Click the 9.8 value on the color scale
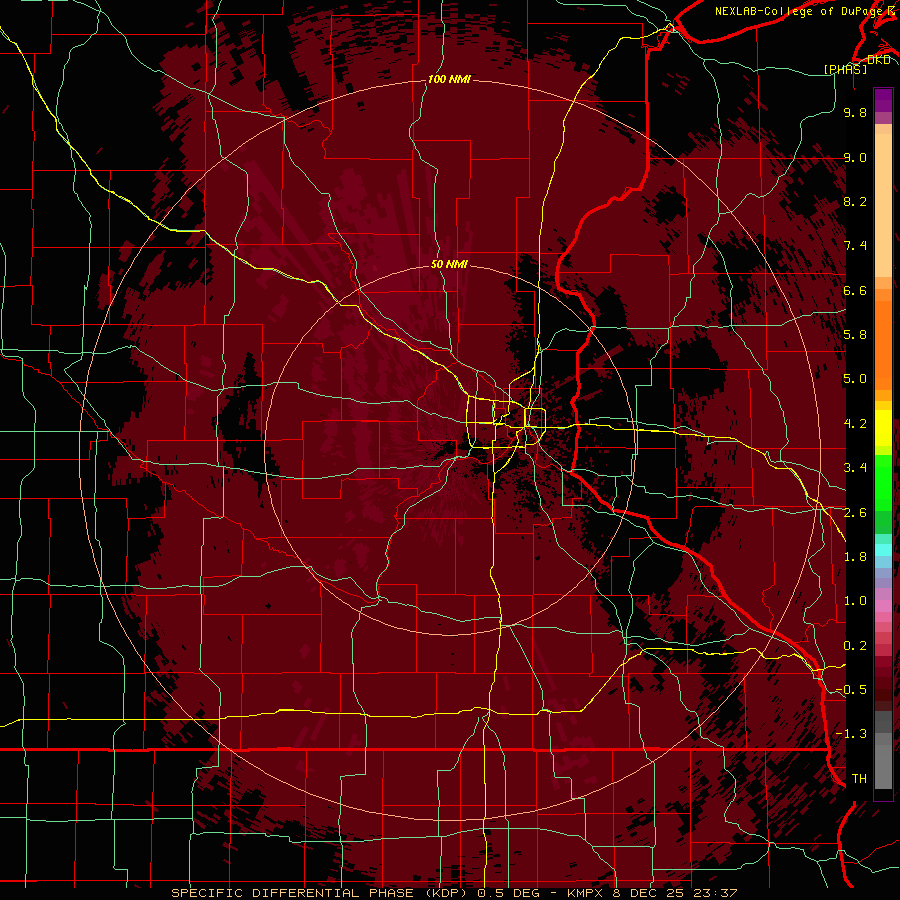 click(855, 112)
